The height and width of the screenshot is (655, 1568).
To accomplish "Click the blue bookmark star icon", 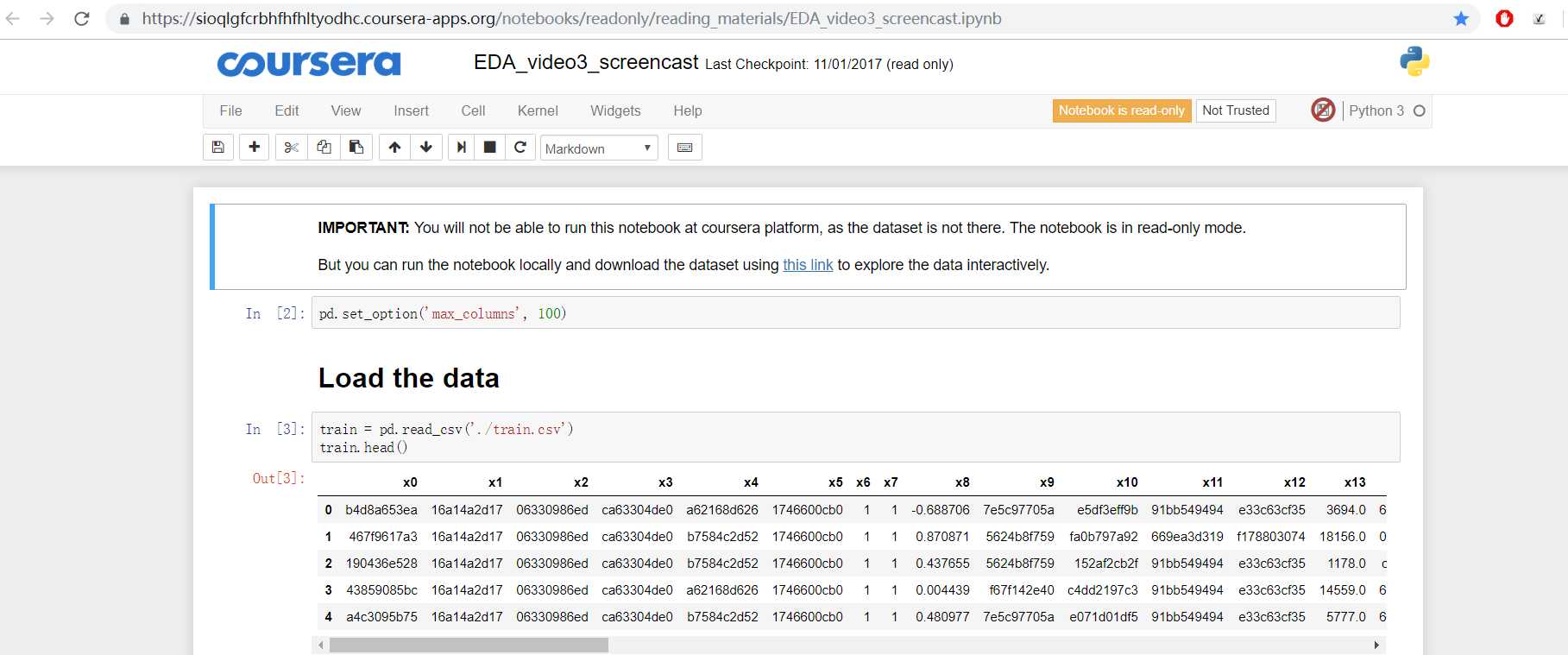I will pyautogui.click(x=1461, y=18).
